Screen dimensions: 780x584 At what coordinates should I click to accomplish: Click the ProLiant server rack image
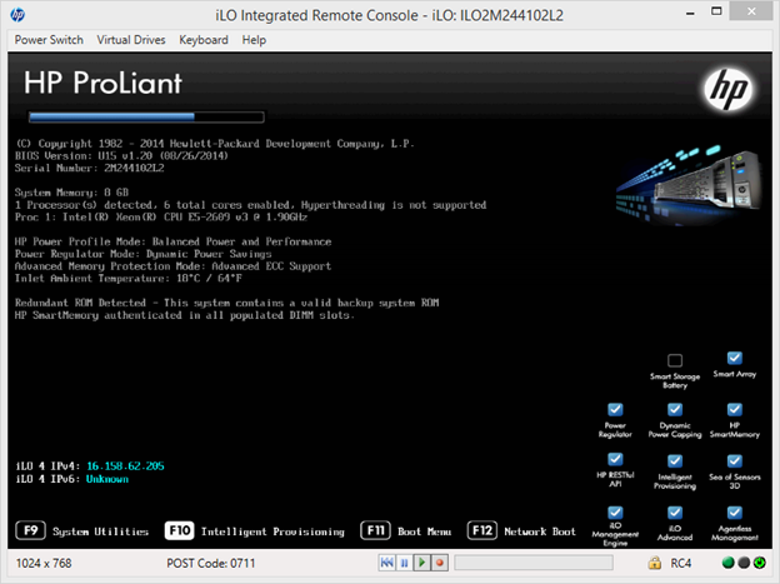pyautogui.click(x=689, y=186)
